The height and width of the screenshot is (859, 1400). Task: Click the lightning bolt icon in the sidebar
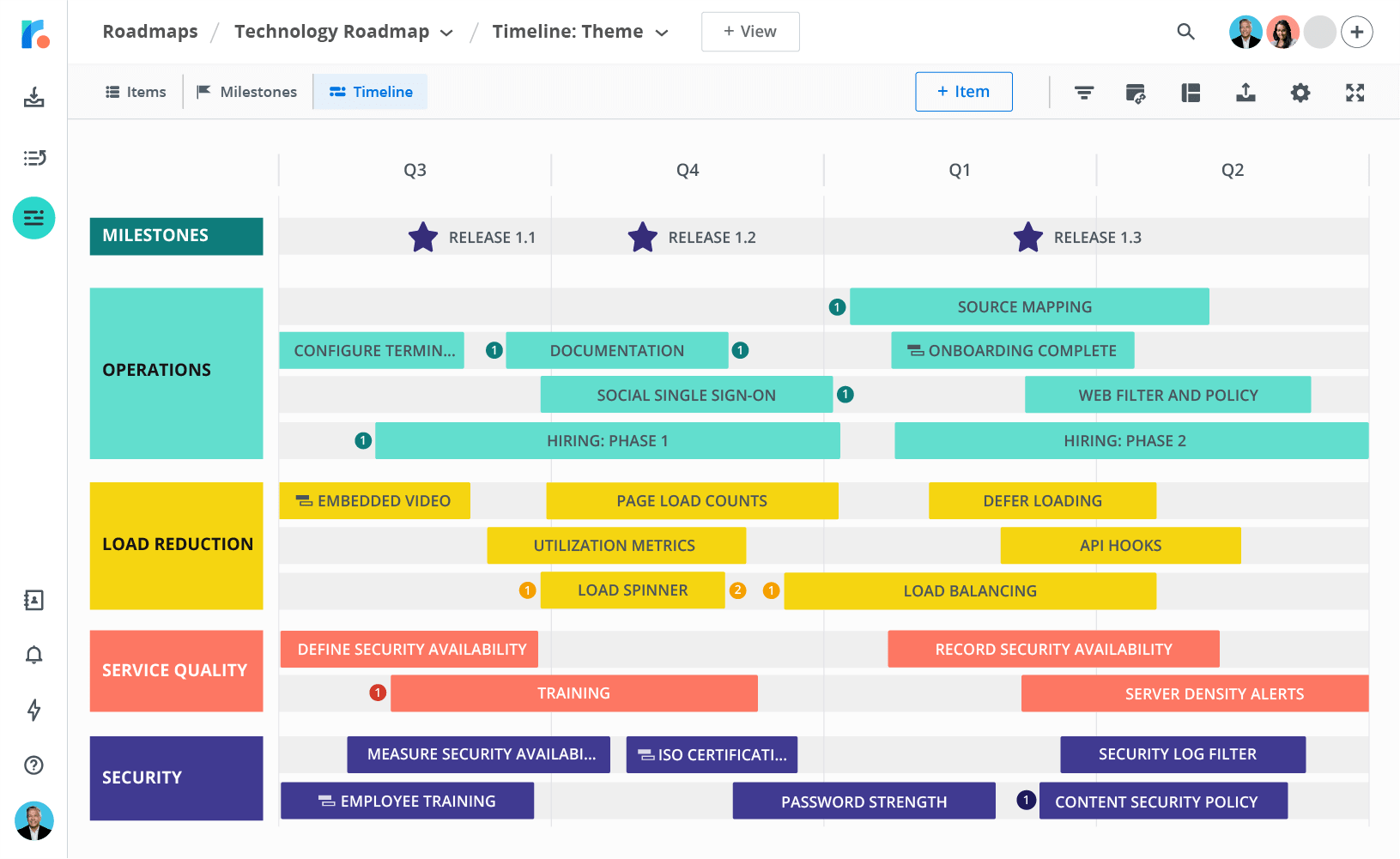(33, 711)
